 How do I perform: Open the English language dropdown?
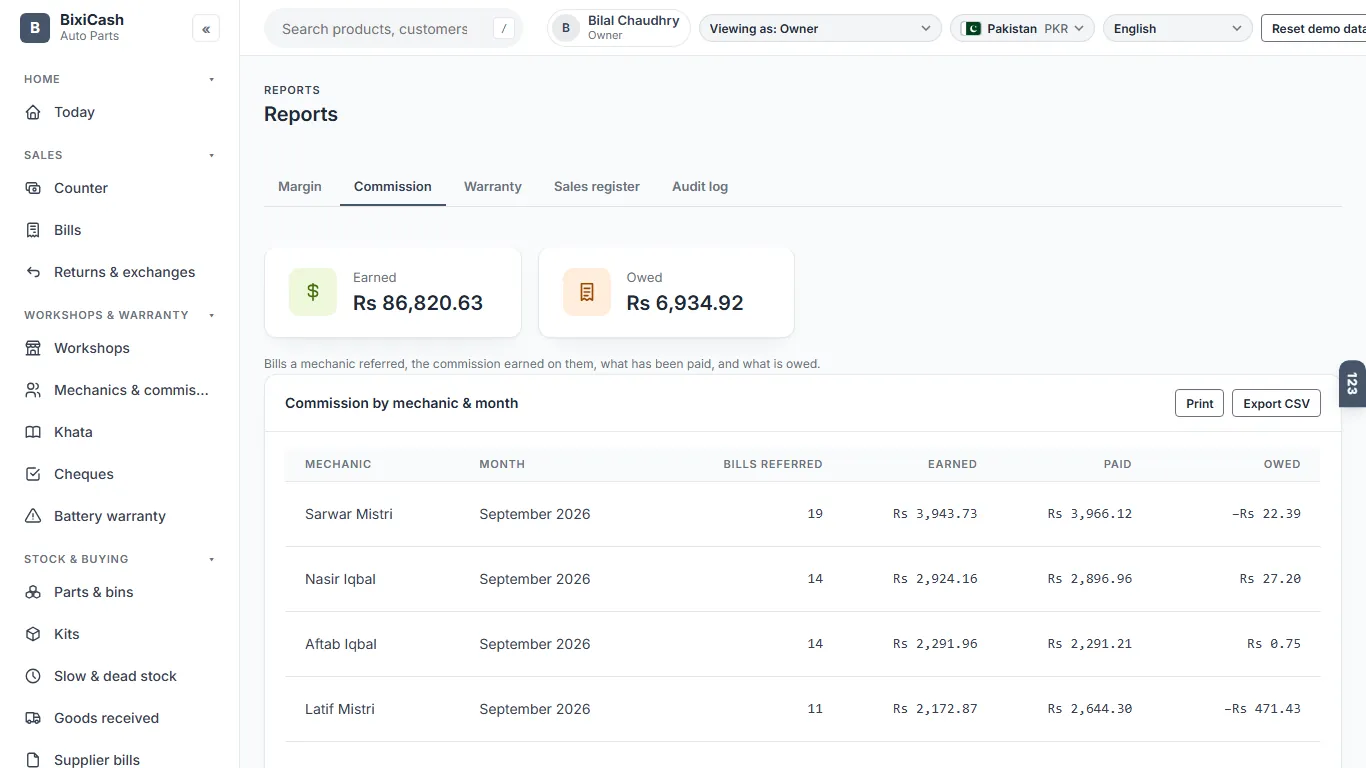tap(1177, 29)
